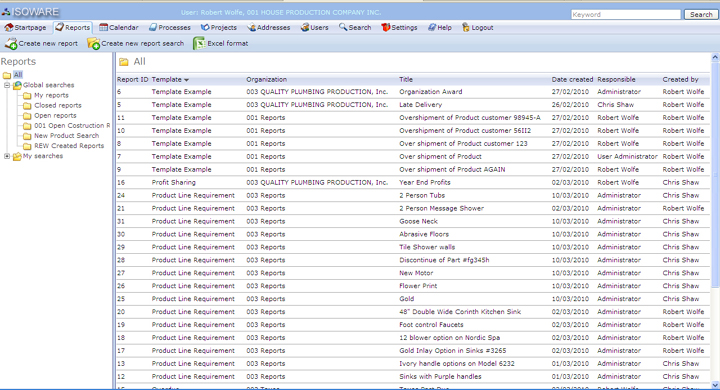
Task: Click the Create new report search icon
Action: [93, 44]
